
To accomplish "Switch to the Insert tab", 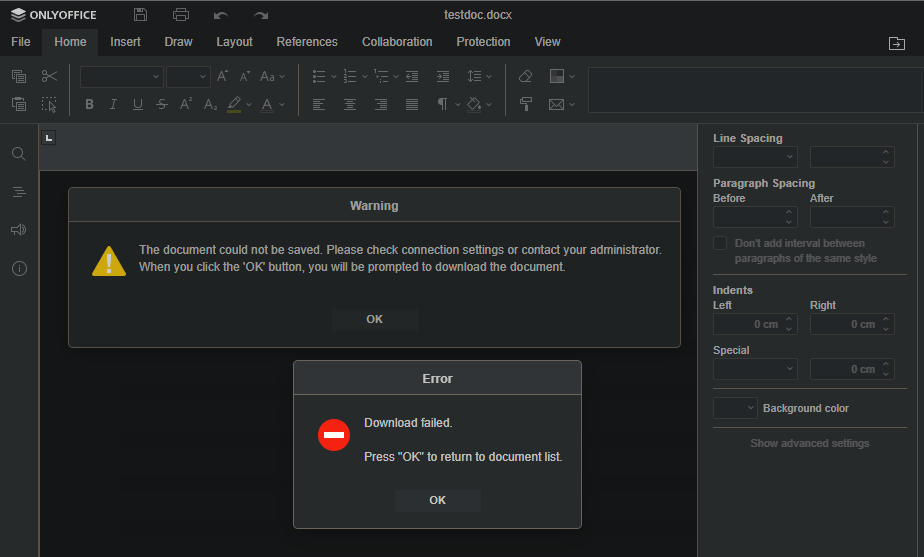I will click(125, 42).
